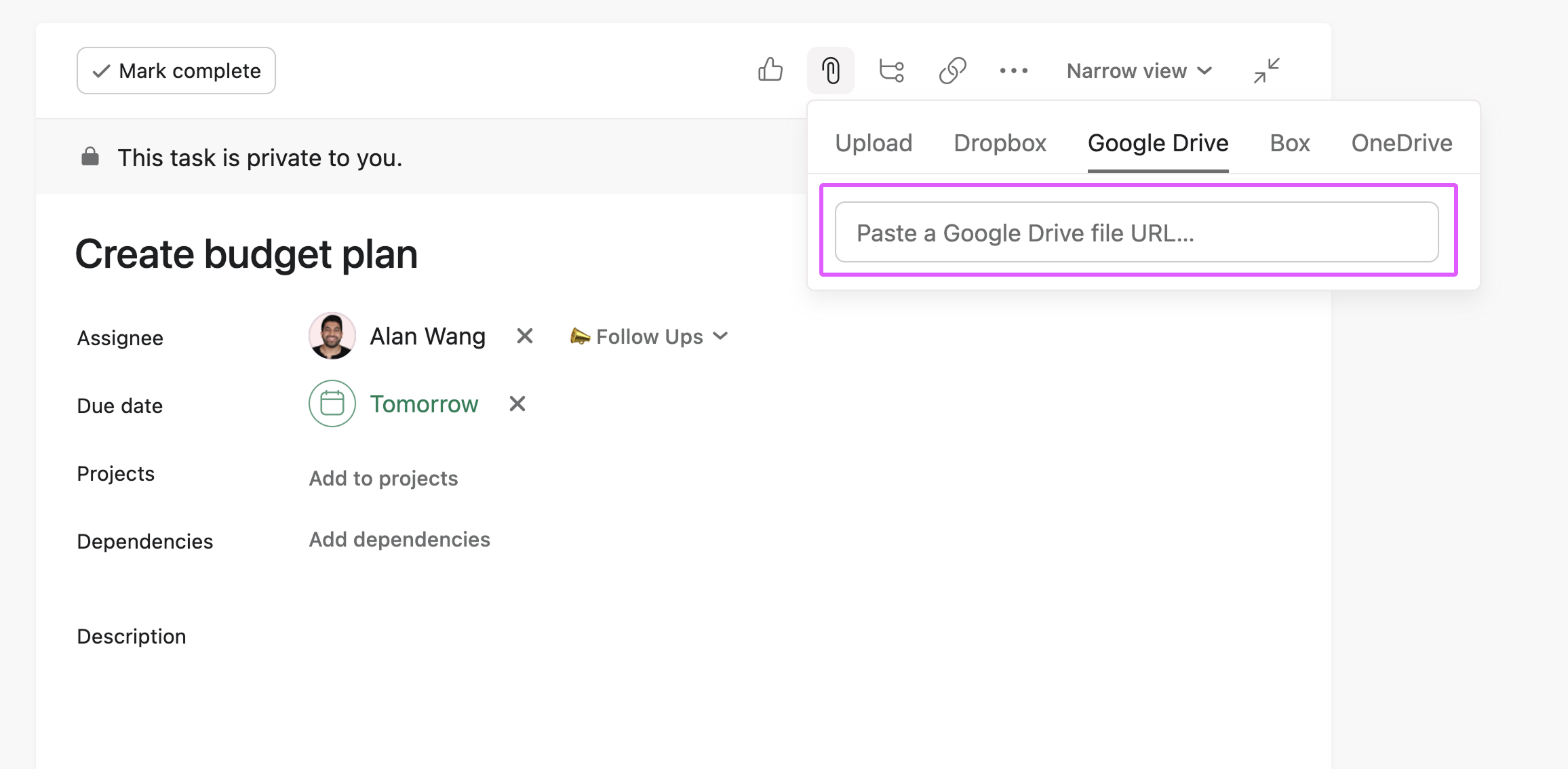The image size is (1568, 769).
Task: Click the paperclip attachment icon
Action: click(x=830, y=70)
